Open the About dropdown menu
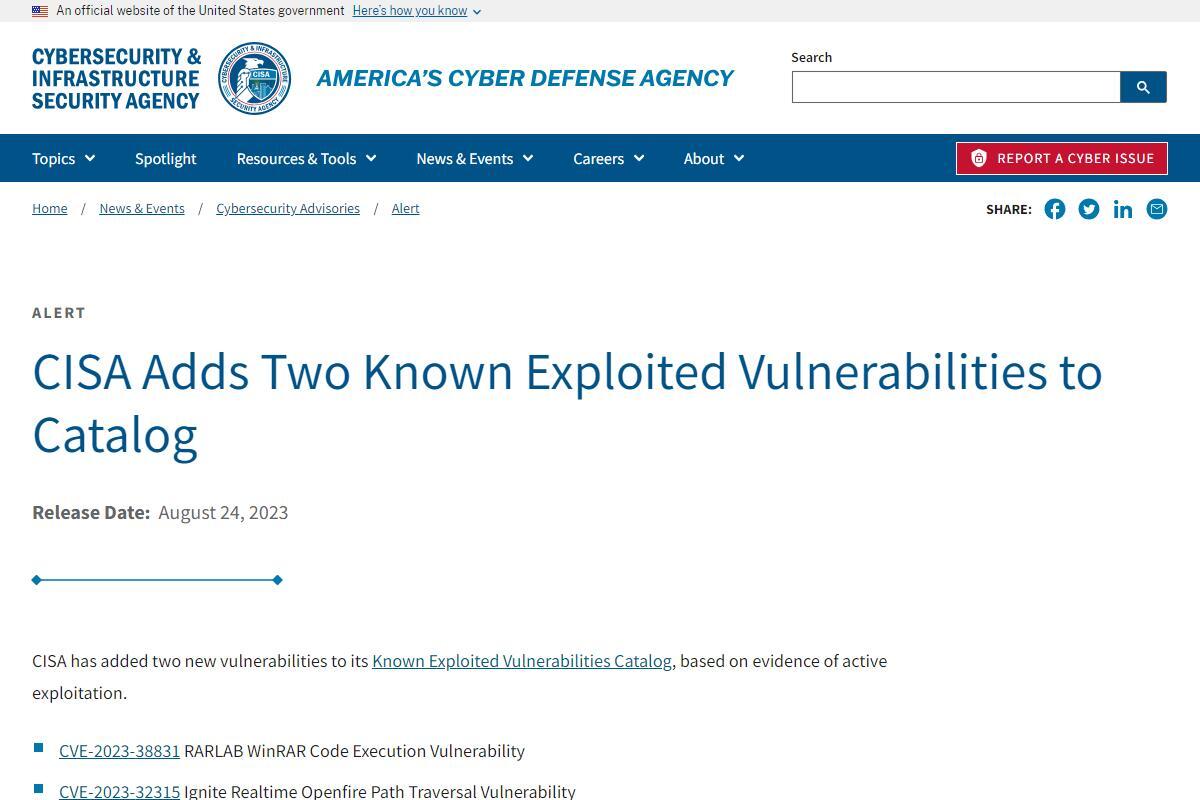Screen dimensions: 1200x800 (x=714, y=158)
